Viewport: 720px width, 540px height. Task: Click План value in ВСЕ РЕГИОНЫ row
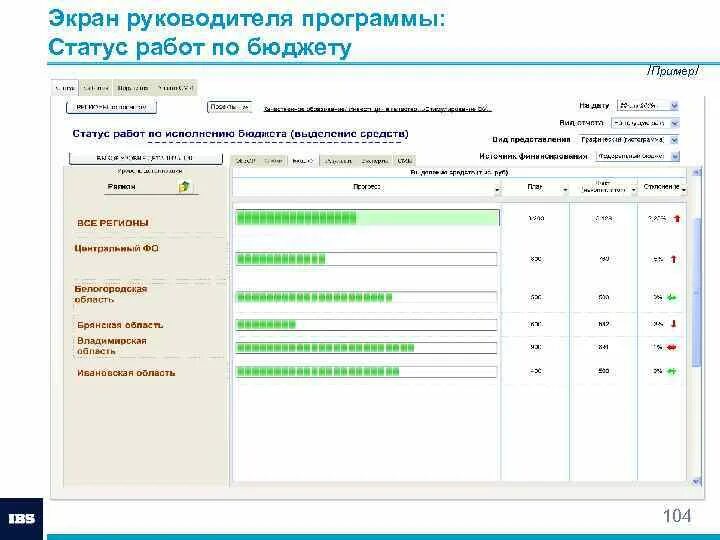pyautogui.click(x=536, y=219)
